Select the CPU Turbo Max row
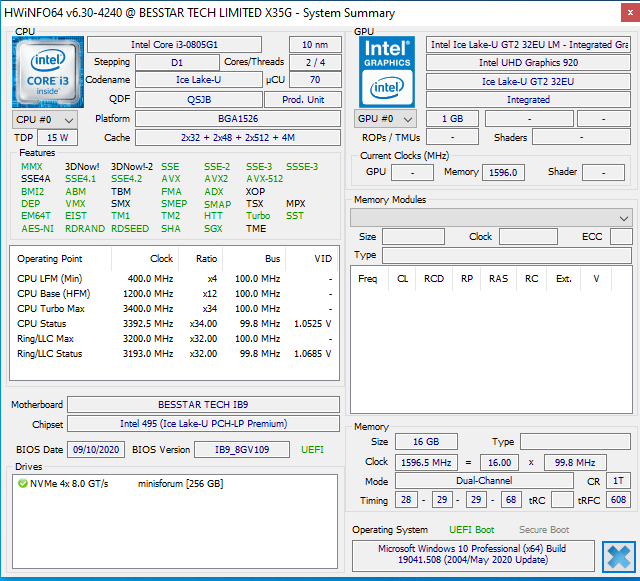This screenshot has height=581, width=640. pos(174,309)
